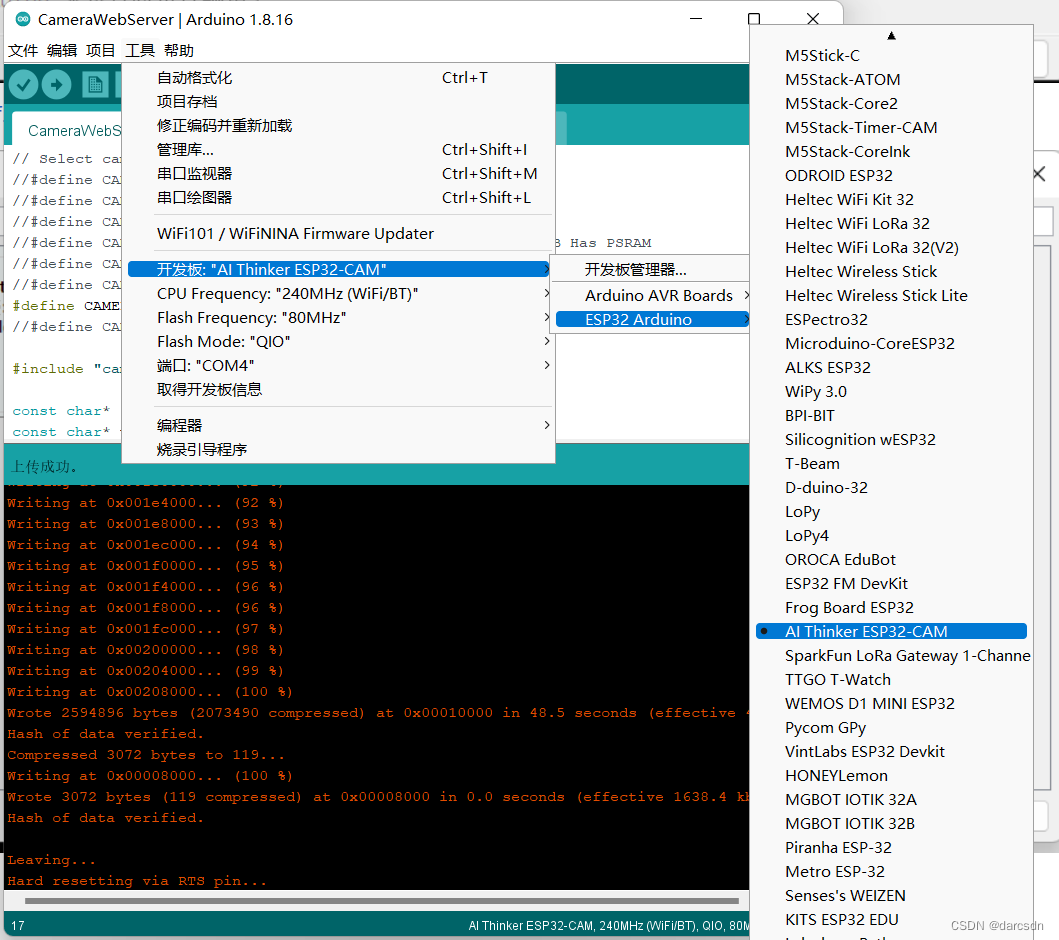
Task: Switch to the CameraWebServer sketch tab
Action: pyautogui.click(x=68, y=130)
